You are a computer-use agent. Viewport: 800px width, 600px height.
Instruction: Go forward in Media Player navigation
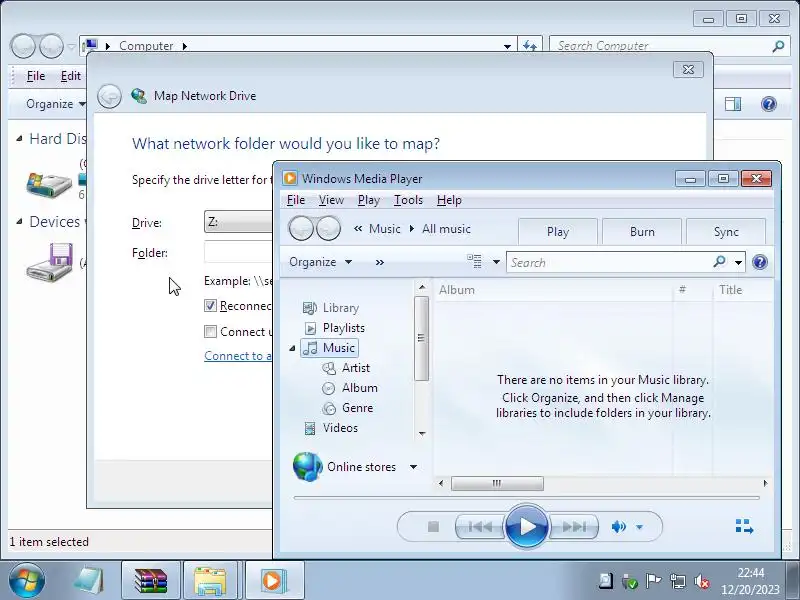pos(329,229)
